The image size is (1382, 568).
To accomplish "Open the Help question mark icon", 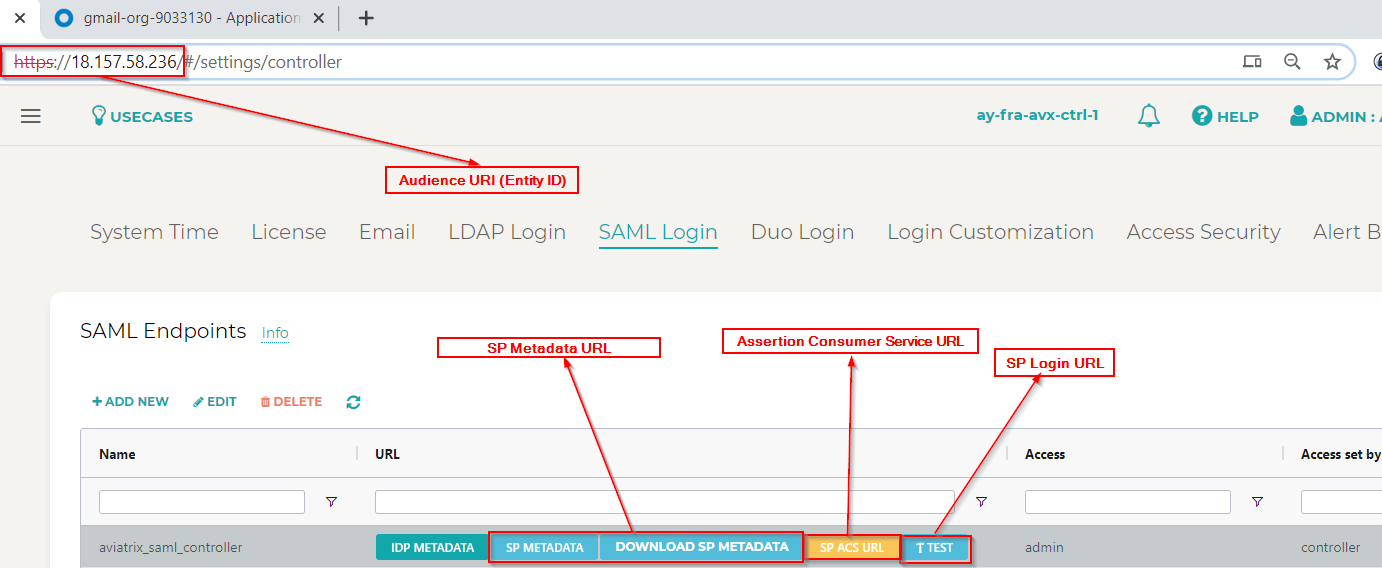I will [1202, 116].
